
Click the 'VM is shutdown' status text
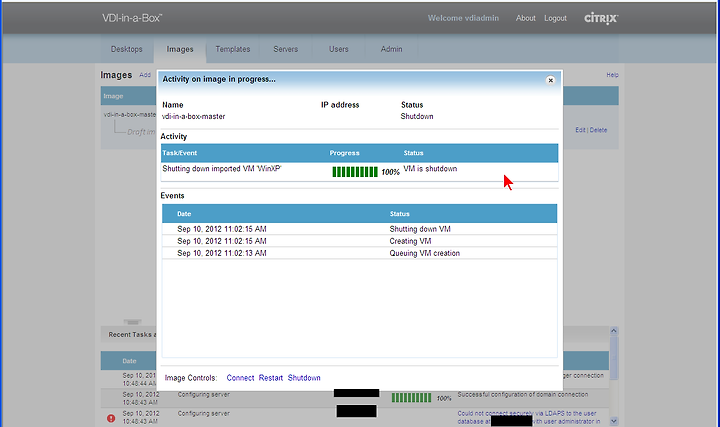(430, 169)
